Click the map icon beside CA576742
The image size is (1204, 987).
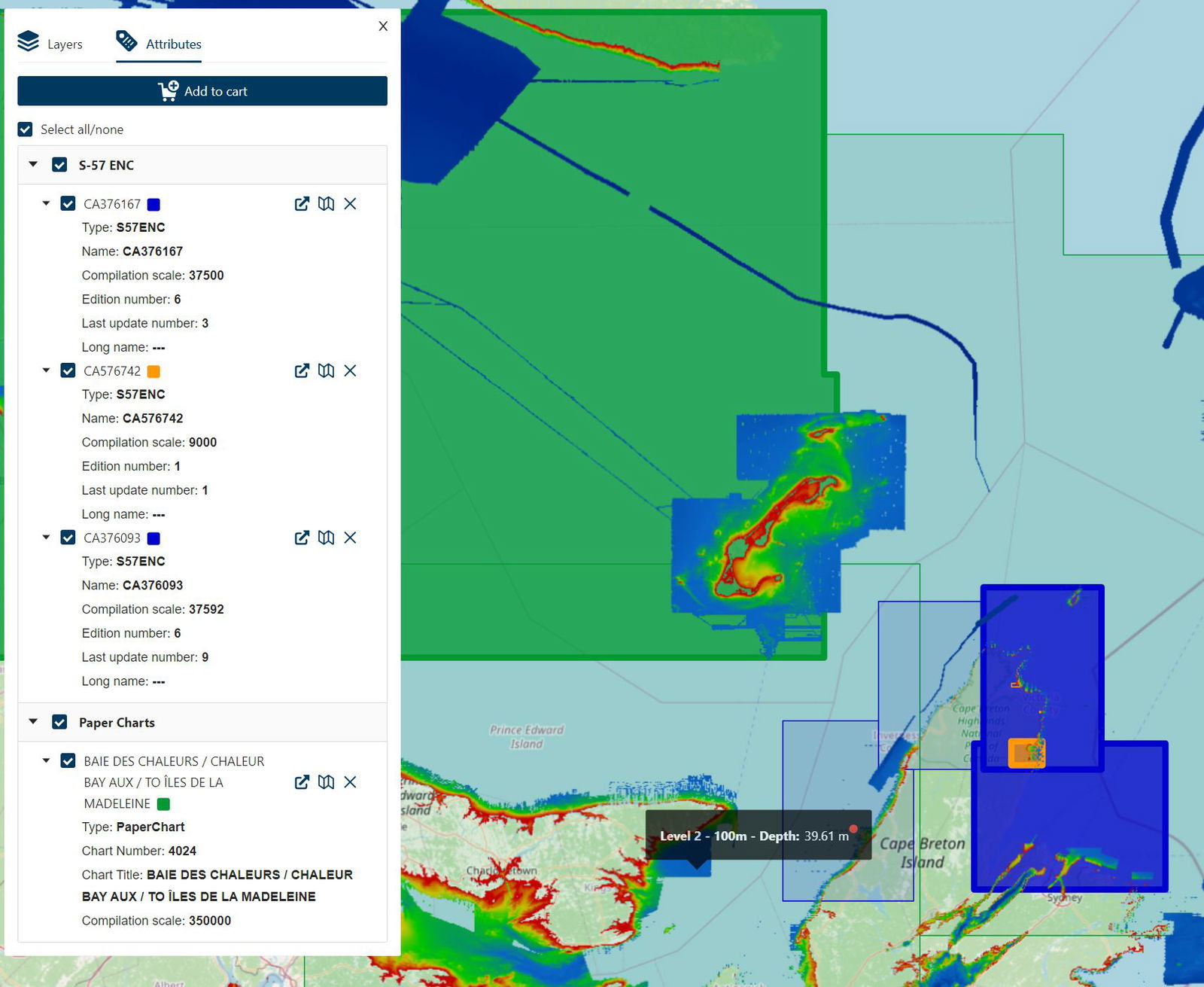(x=327, y=370)
